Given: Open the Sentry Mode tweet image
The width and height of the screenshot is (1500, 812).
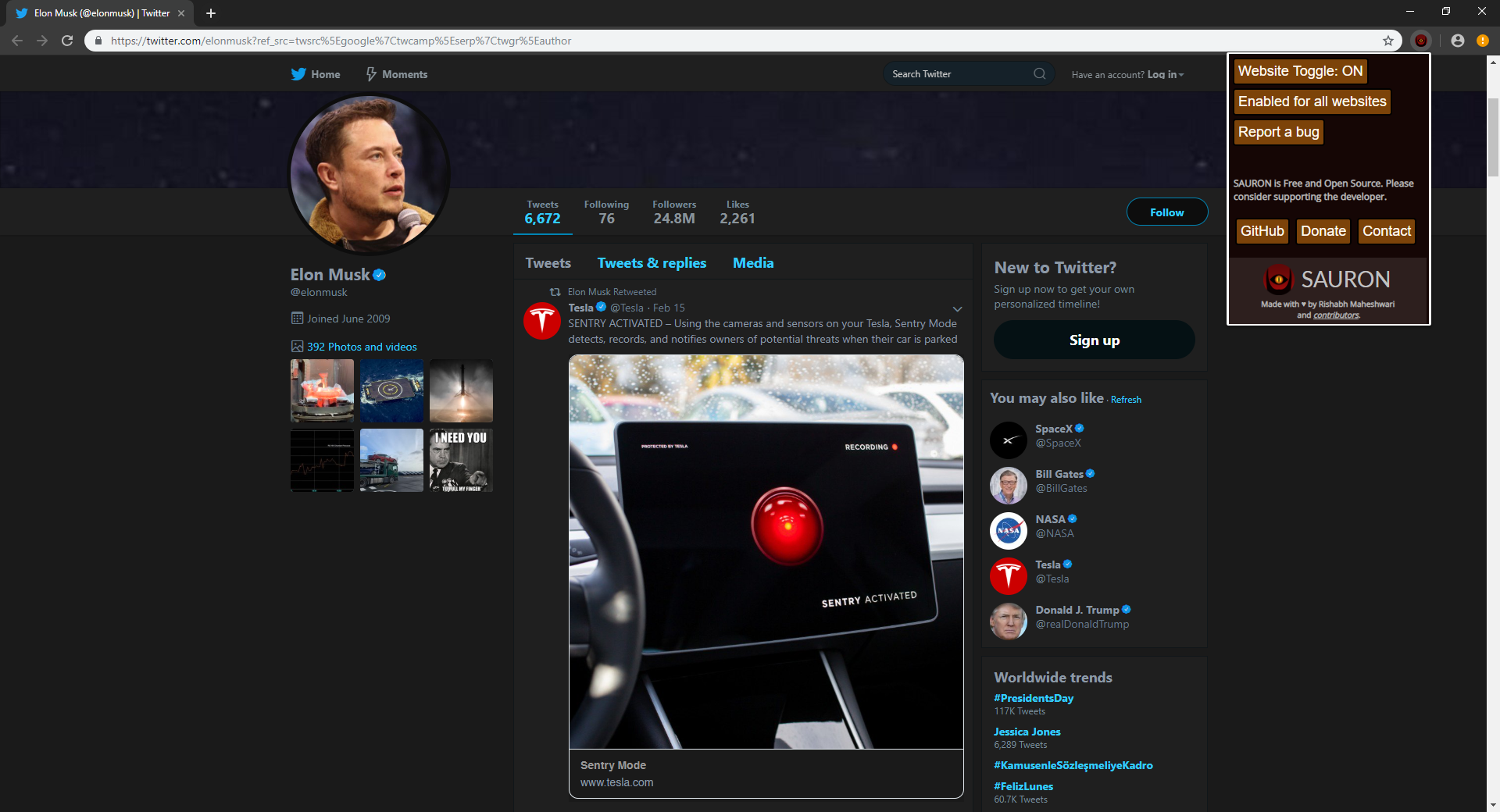Looking at the screenshot, I should [766, 552].
